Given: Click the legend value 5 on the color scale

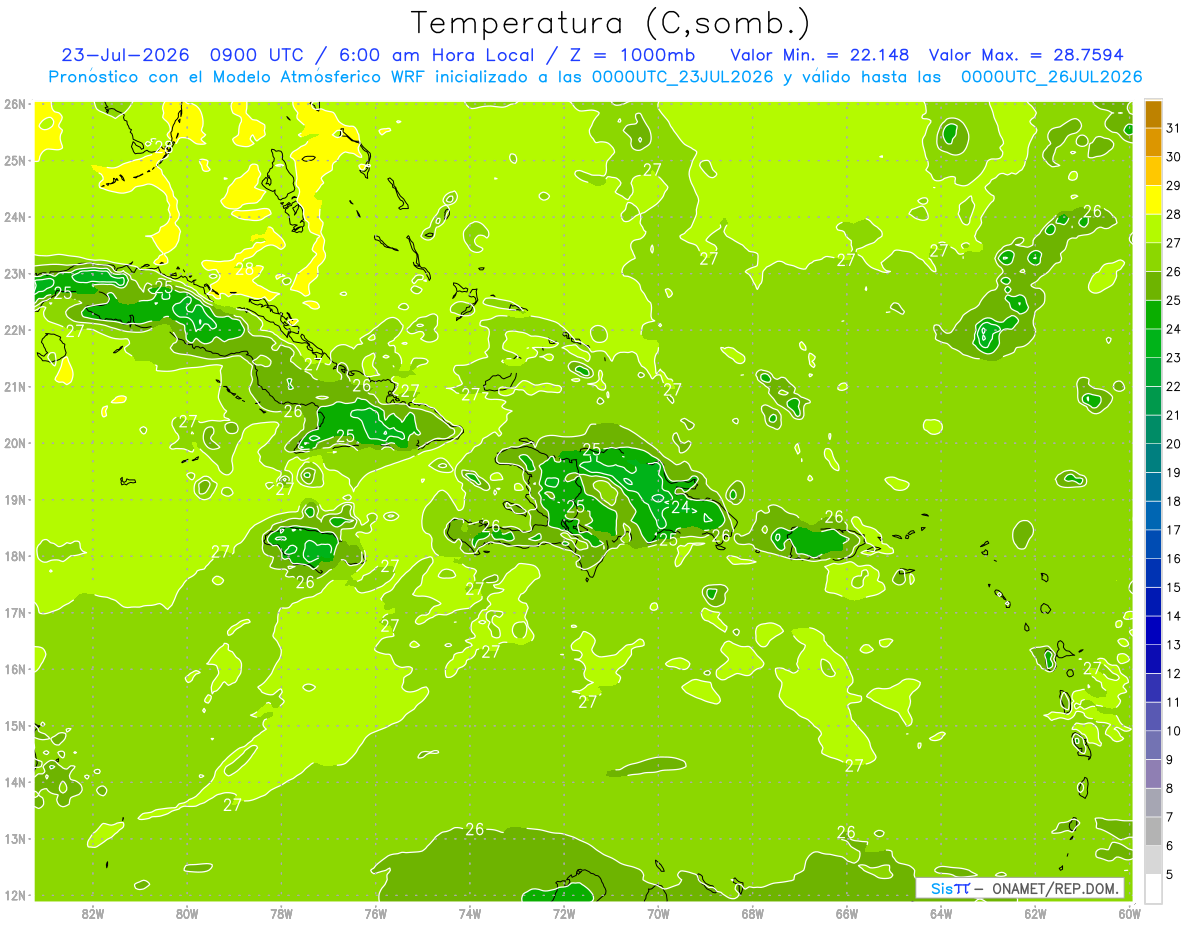Looking at the screenshot, I should [x=1169, y=874].
